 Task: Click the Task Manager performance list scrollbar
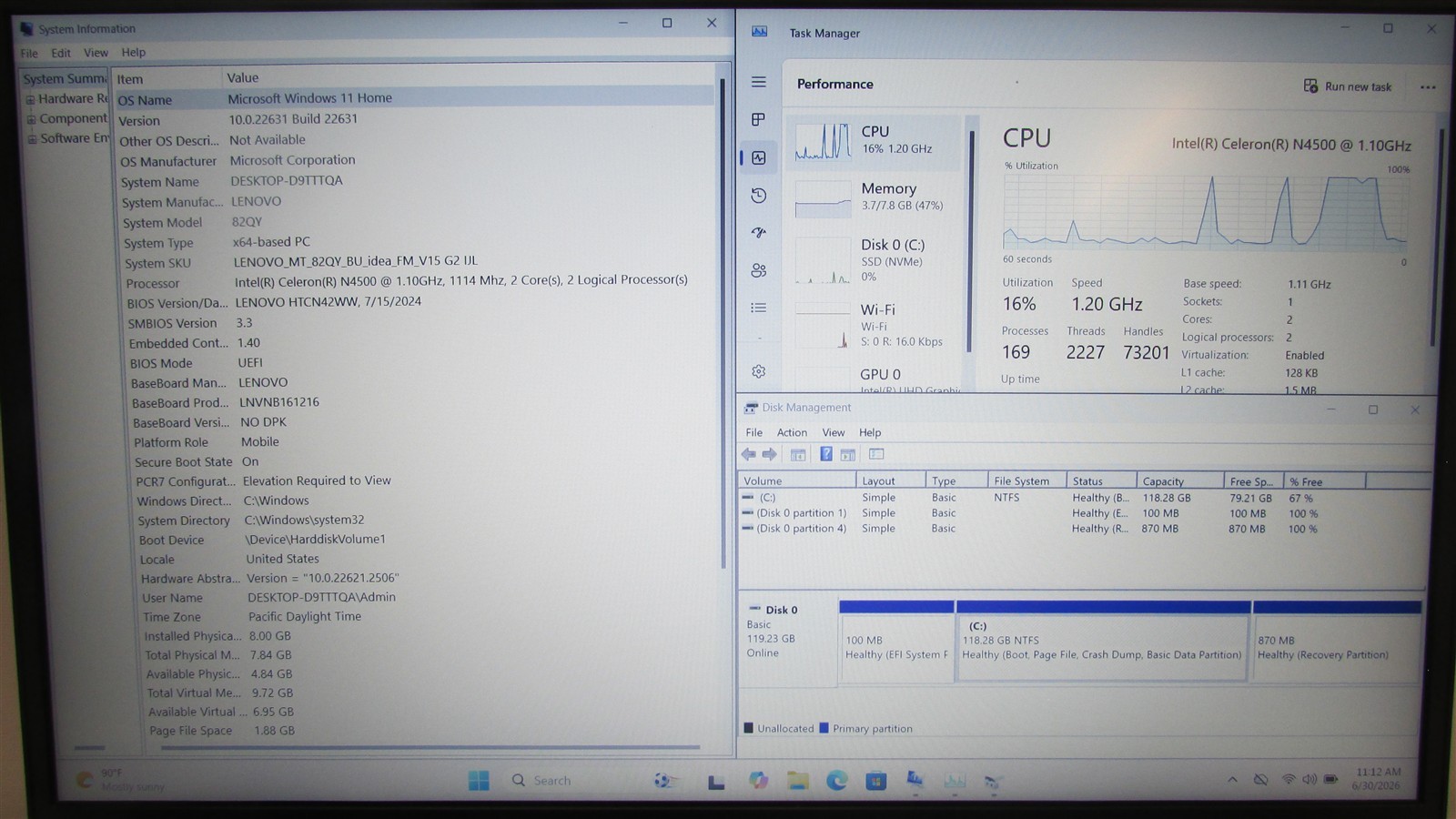970,241
